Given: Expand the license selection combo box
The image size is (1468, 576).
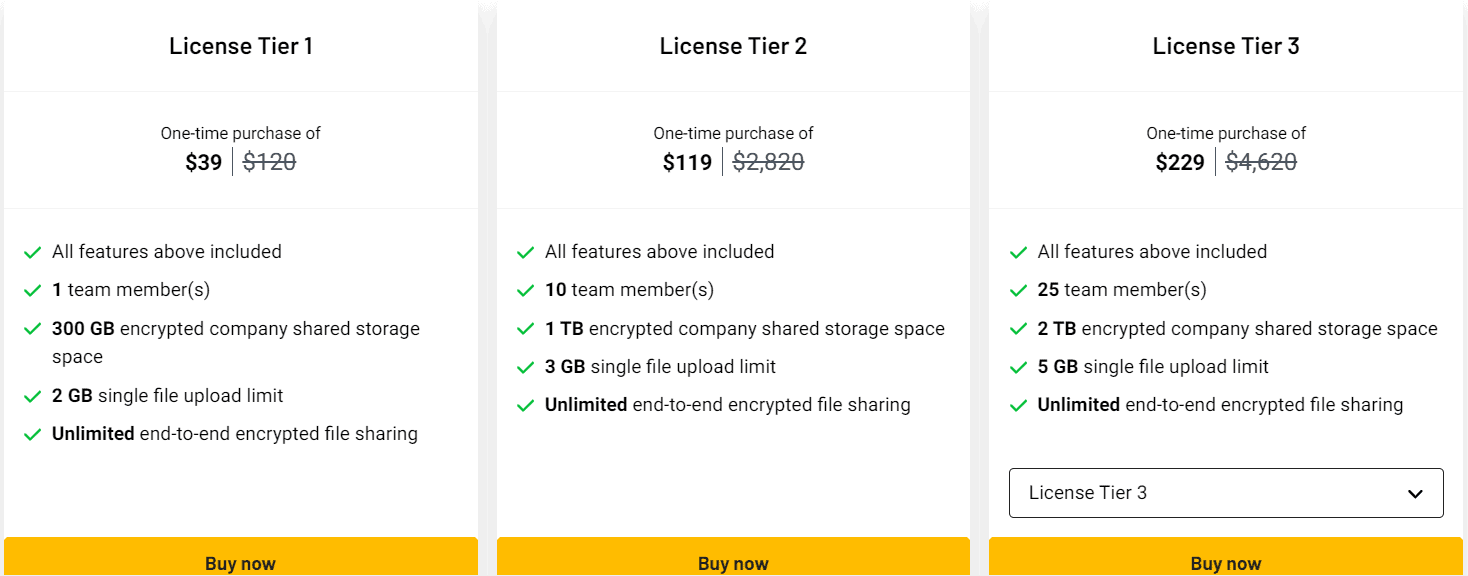Looking at the screenshot, I should click(1225, 493).
